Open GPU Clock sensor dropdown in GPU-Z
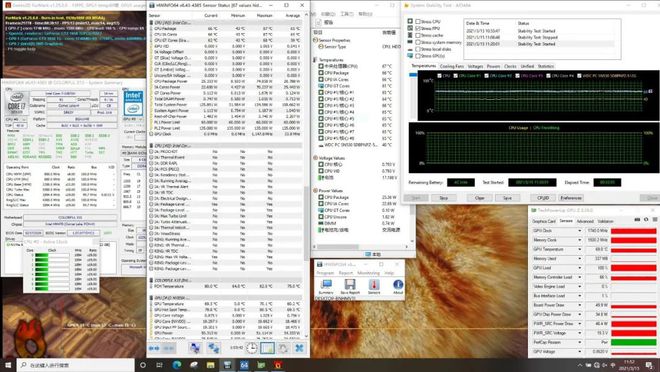Image resolution: width=660 pixels, height=372 pixels. tap(580, 231)
